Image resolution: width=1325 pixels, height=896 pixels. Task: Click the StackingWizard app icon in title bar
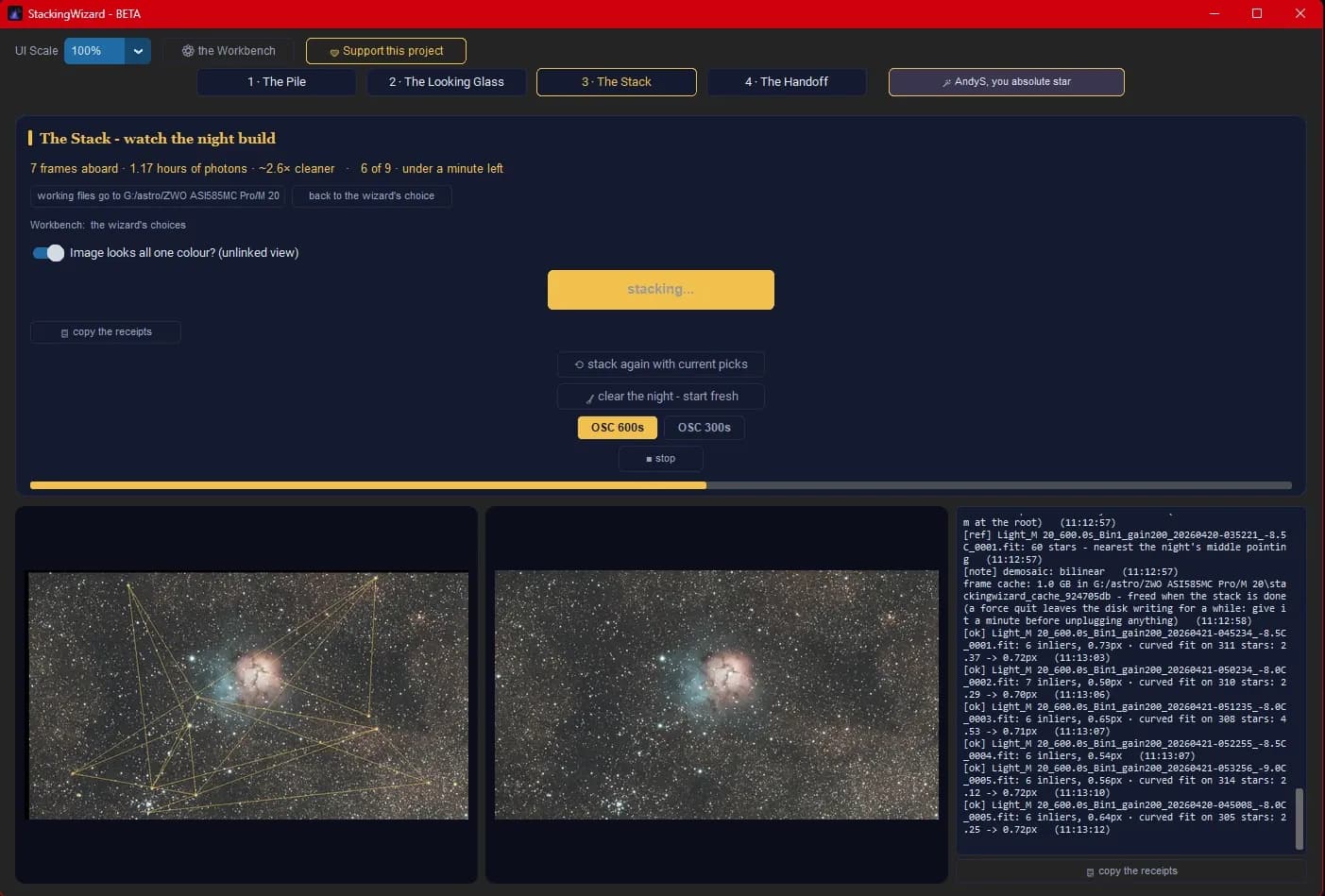click(14, 14)
